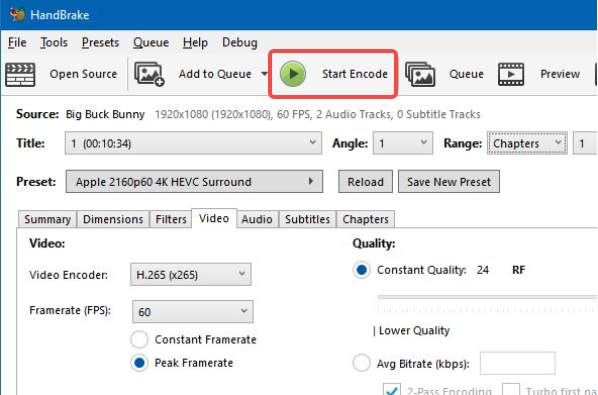Click the source name Big Buck Bunny
Screen dimensions: 598x395
(x=105, y=114)
